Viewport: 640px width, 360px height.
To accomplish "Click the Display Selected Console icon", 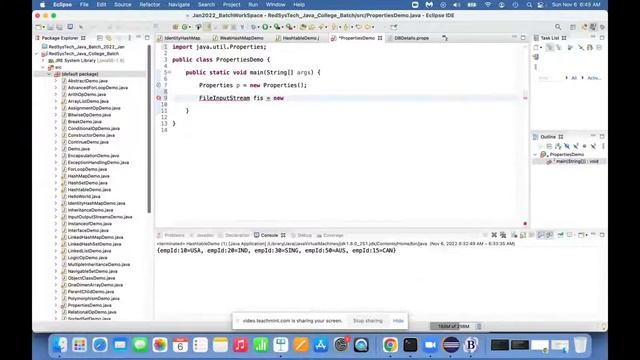I will 570,235.
